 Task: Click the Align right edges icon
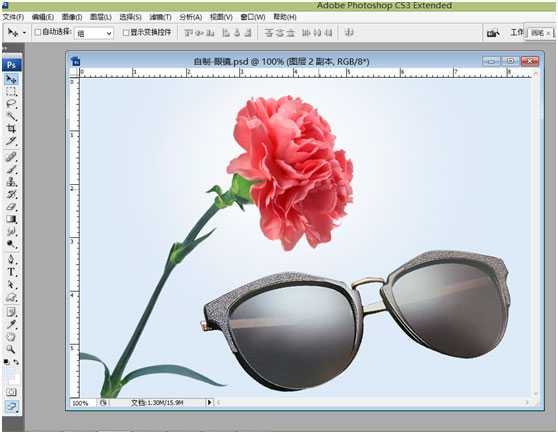coord(248,33)
